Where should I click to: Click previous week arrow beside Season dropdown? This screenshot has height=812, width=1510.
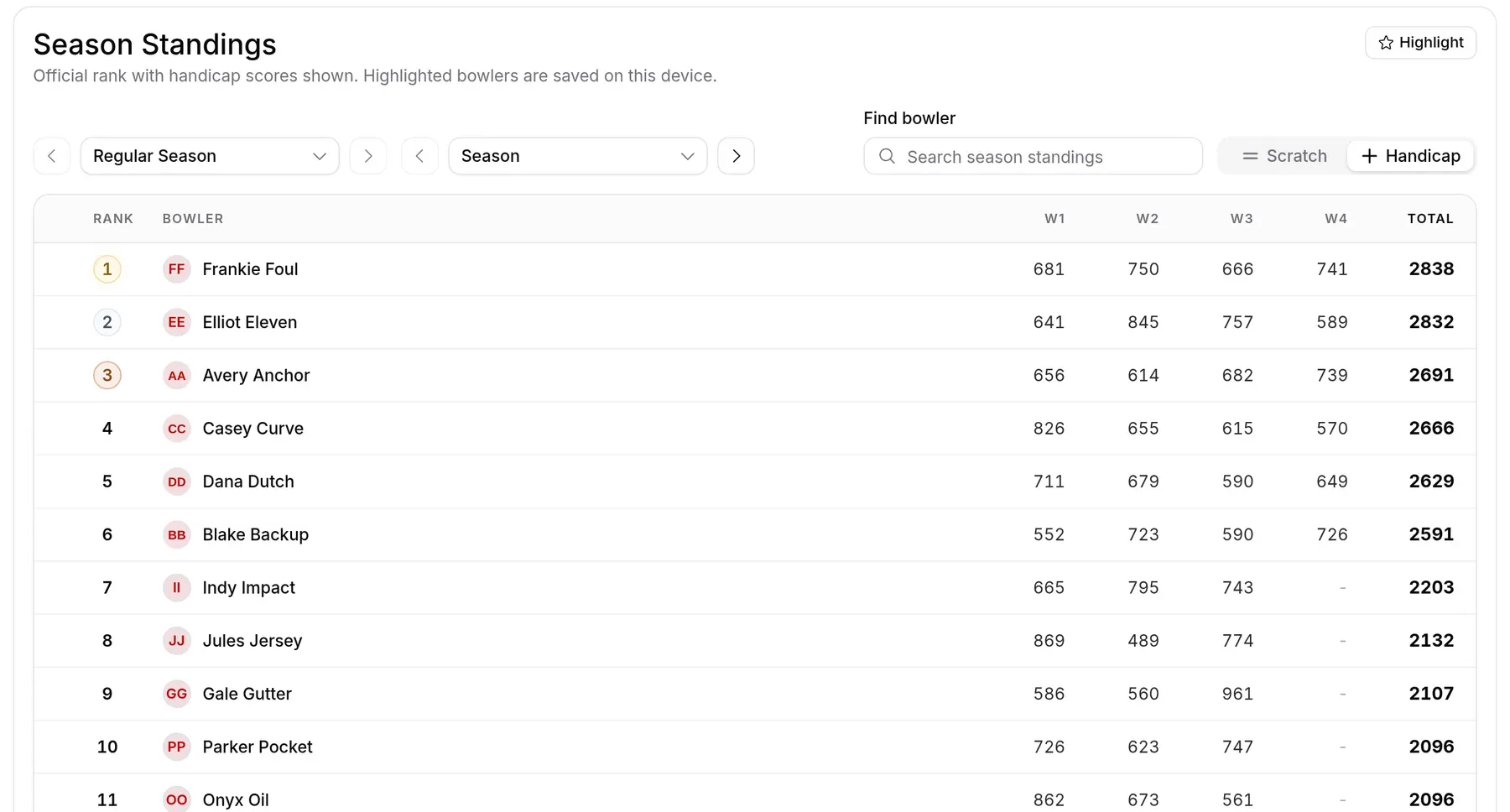click(x=420, y=156)
